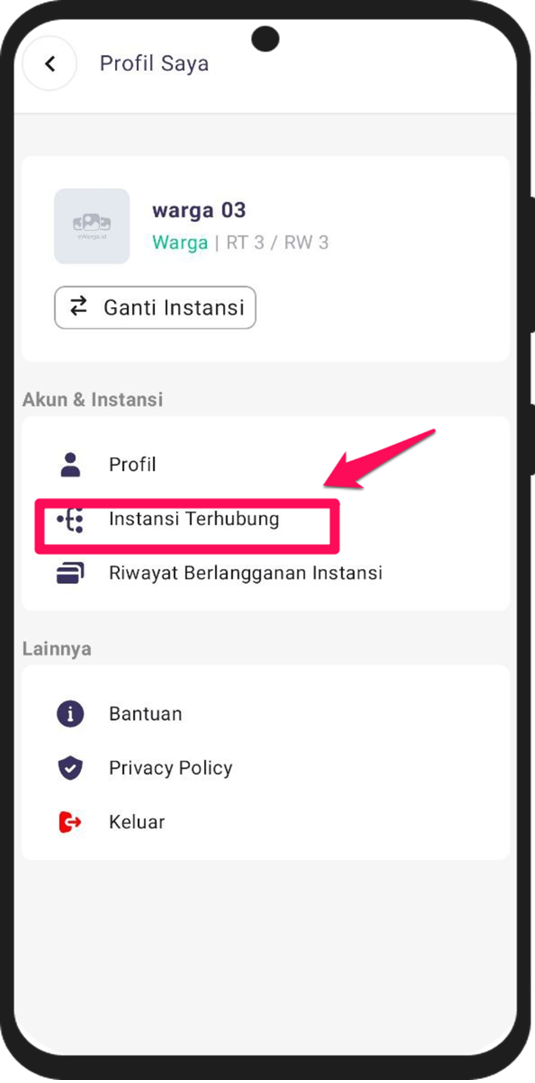Tap the Profil Saya page title
This screenshot has height=1083, width=535.
pyautogui.click(x=154, y=64)
